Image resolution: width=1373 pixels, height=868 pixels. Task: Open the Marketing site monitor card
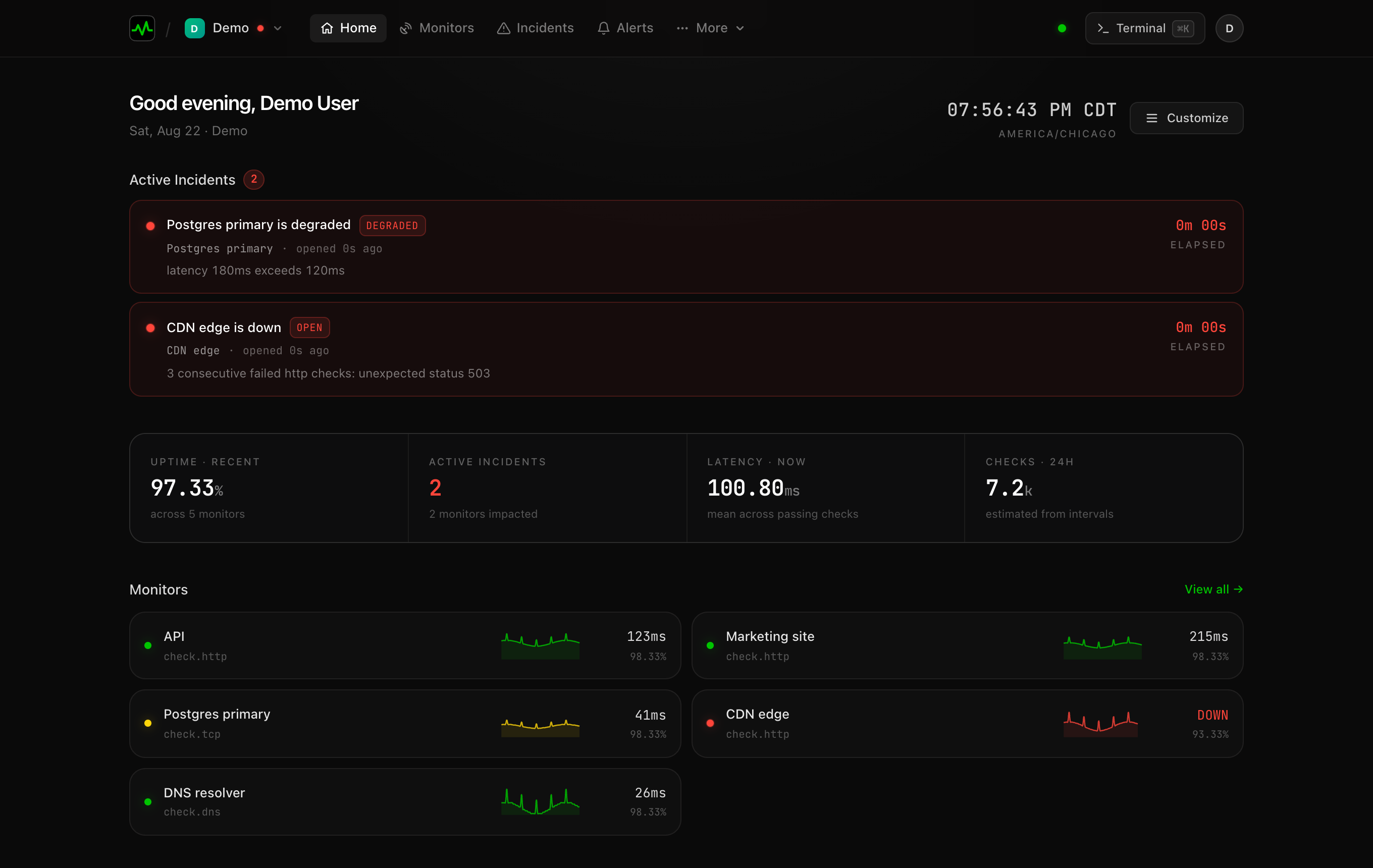click(x=967, y=646)
